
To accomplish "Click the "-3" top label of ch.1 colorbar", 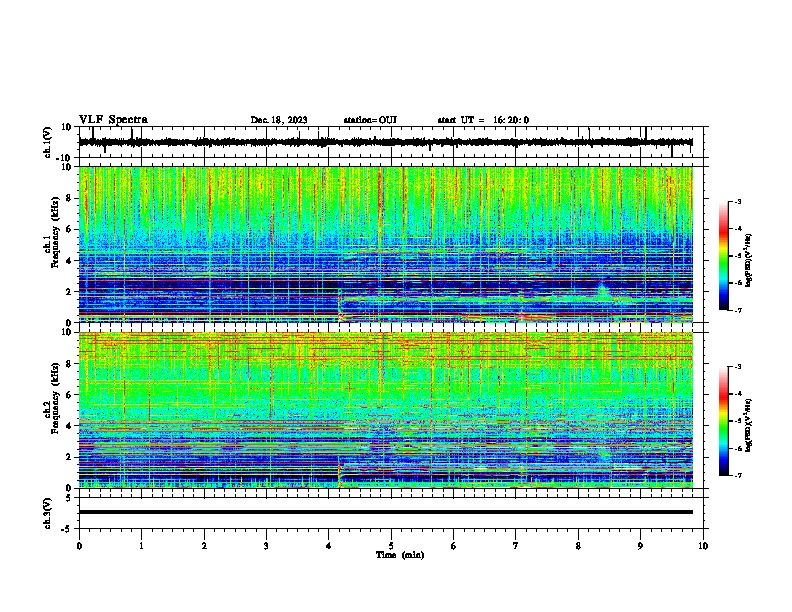I will (737, 201).
